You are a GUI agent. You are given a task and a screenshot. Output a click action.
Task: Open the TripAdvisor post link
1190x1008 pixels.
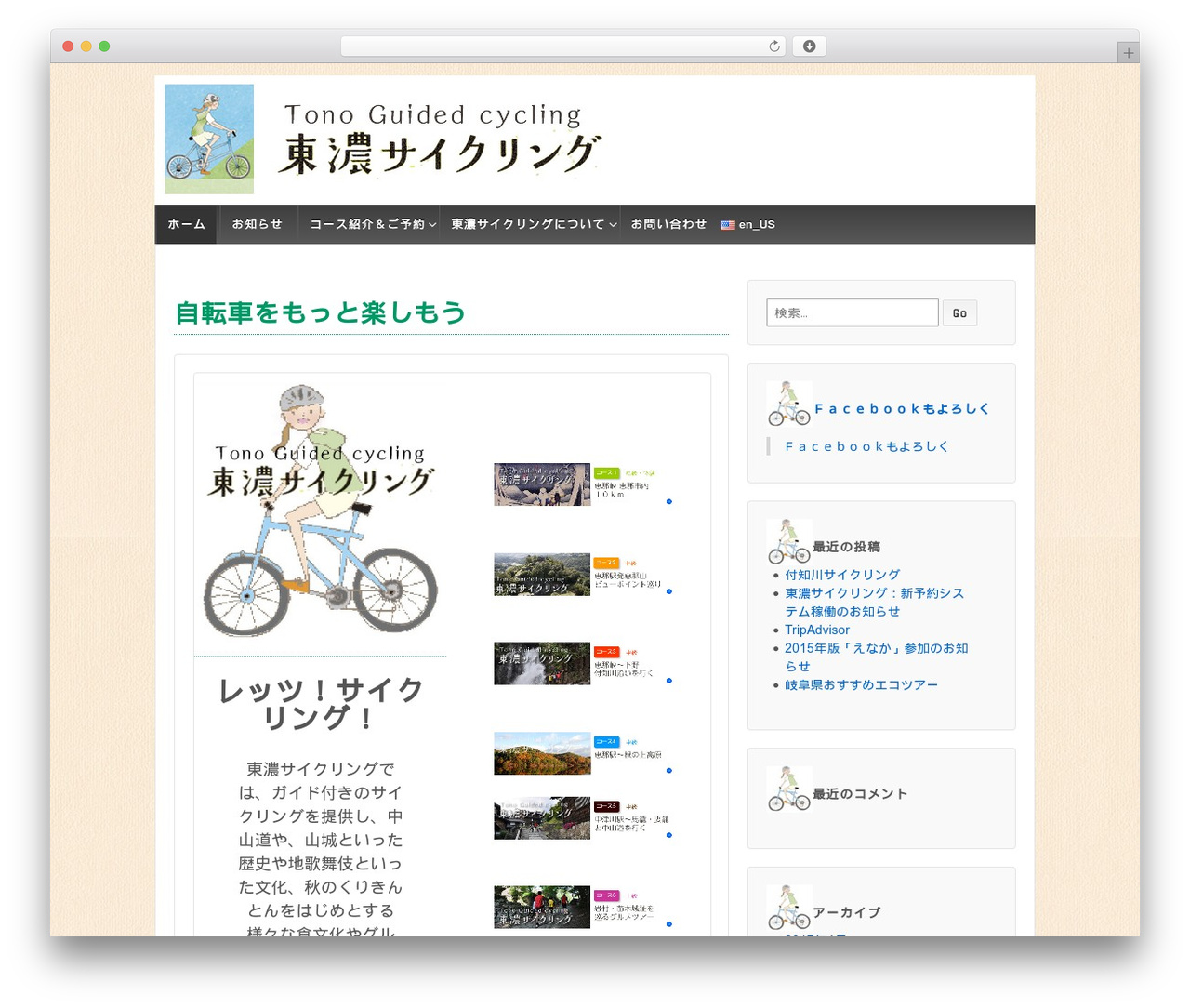pyautogui.click(x=817, y=630)
